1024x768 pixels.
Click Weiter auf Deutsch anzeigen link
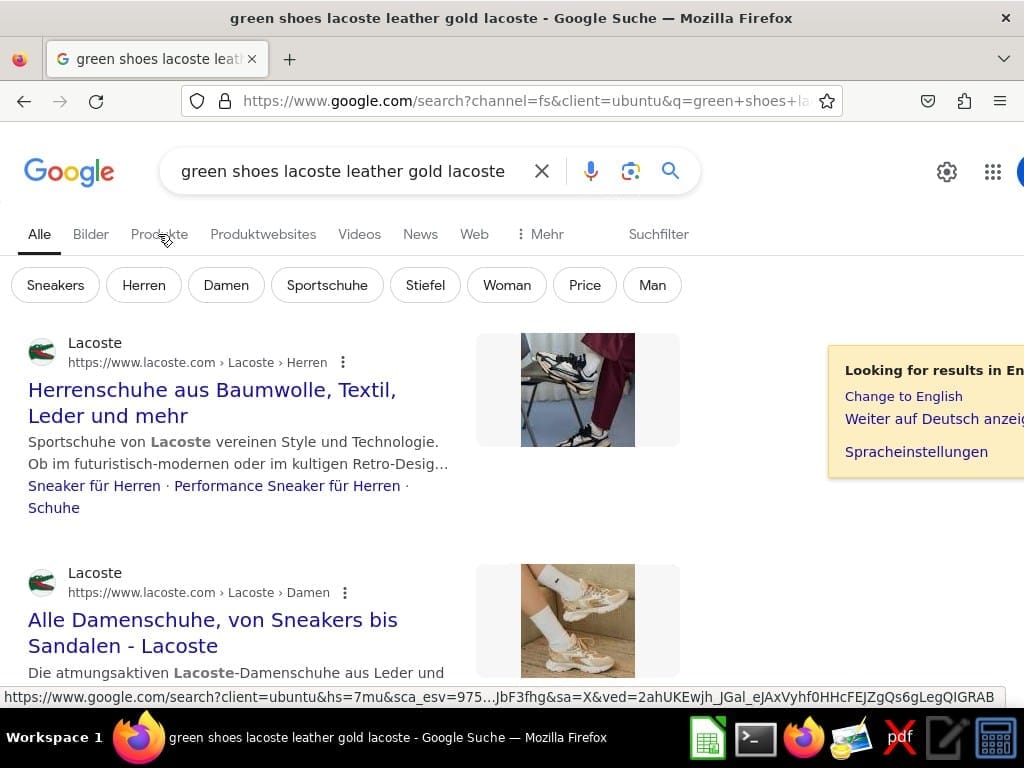click(x=934, y=419)
